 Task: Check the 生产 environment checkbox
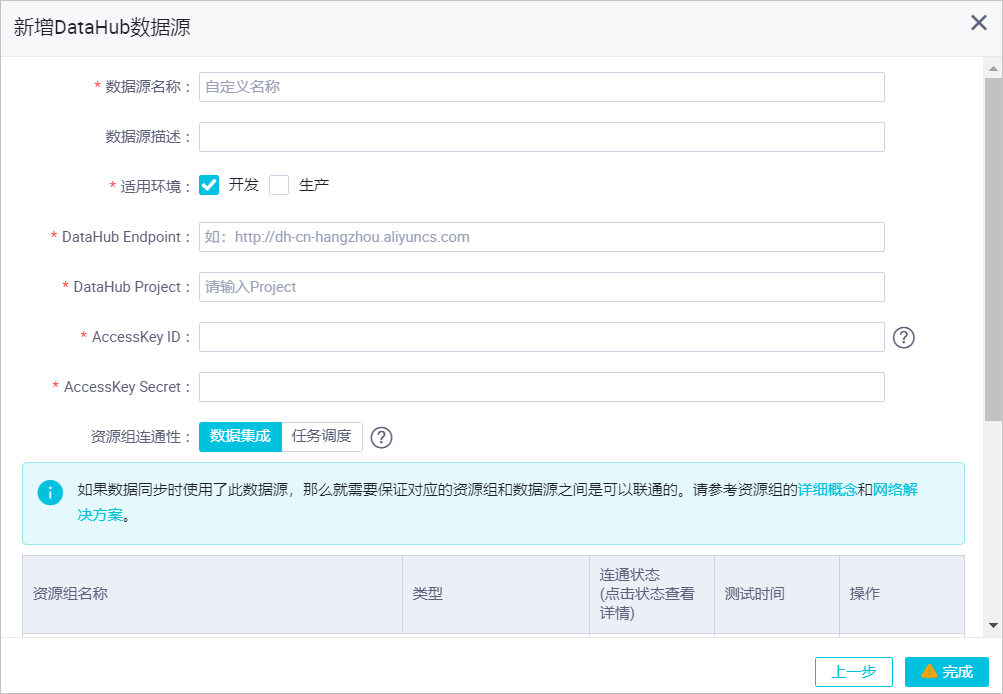click(279, 185)
